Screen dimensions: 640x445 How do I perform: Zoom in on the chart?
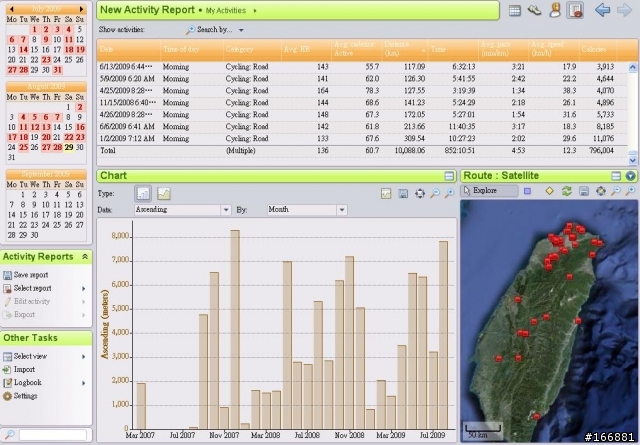449,193
